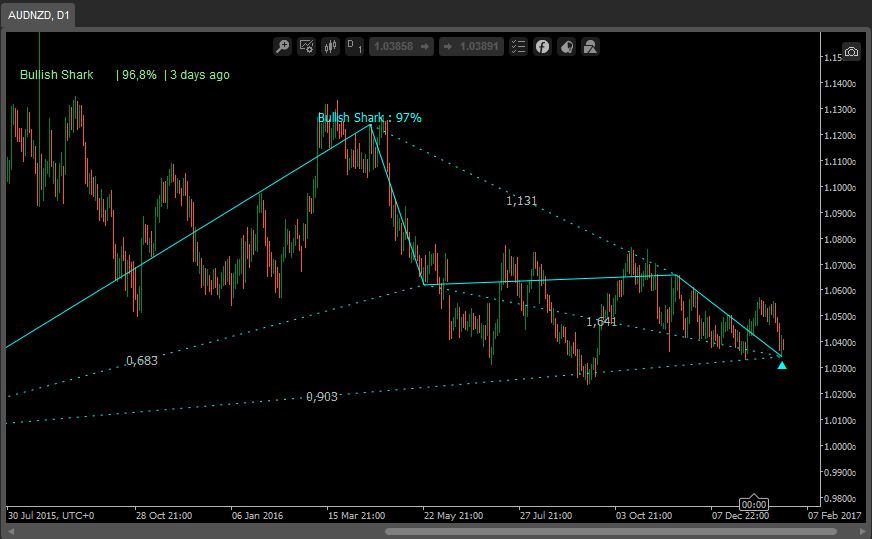Screen dimensions: 872x539
Task: Open the shapes drawing tools icon
Action: tap(591, 46)
